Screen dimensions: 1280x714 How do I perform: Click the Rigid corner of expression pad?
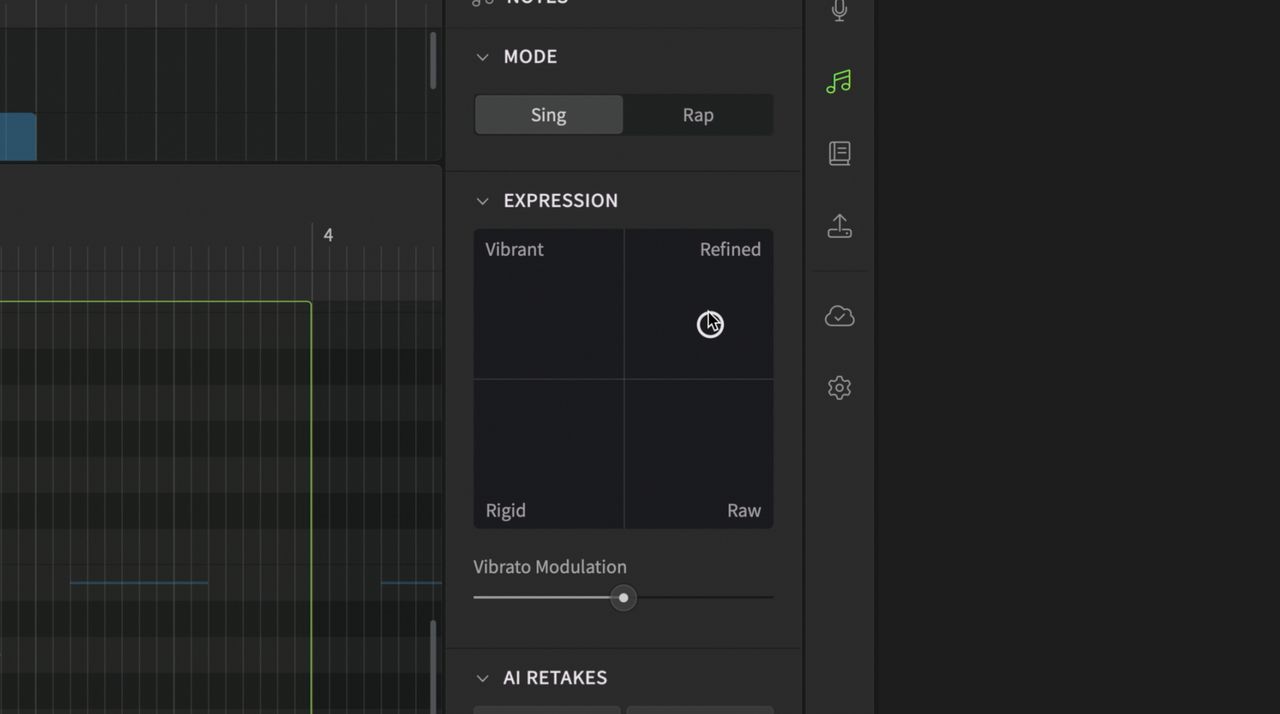[505, 510]
